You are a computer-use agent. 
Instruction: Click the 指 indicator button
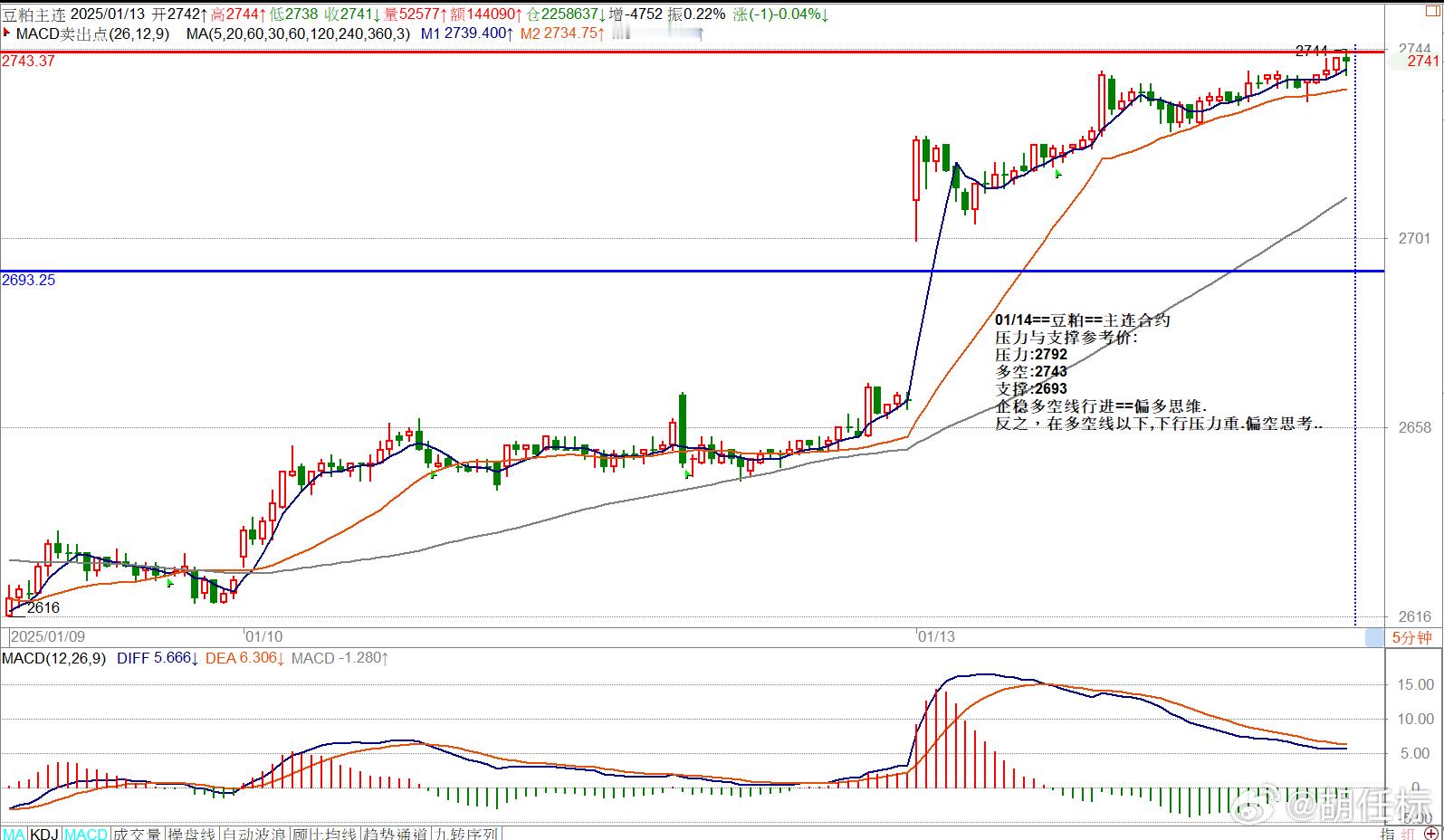1387,834
